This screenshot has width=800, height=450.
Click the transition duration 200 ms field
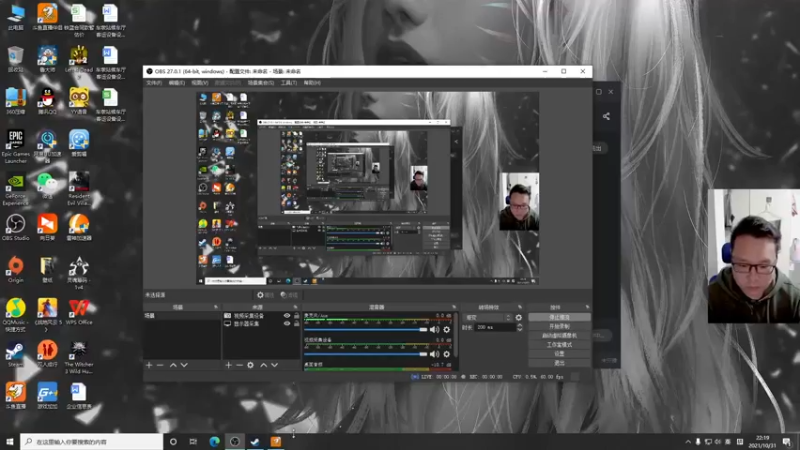click(494, 328)
